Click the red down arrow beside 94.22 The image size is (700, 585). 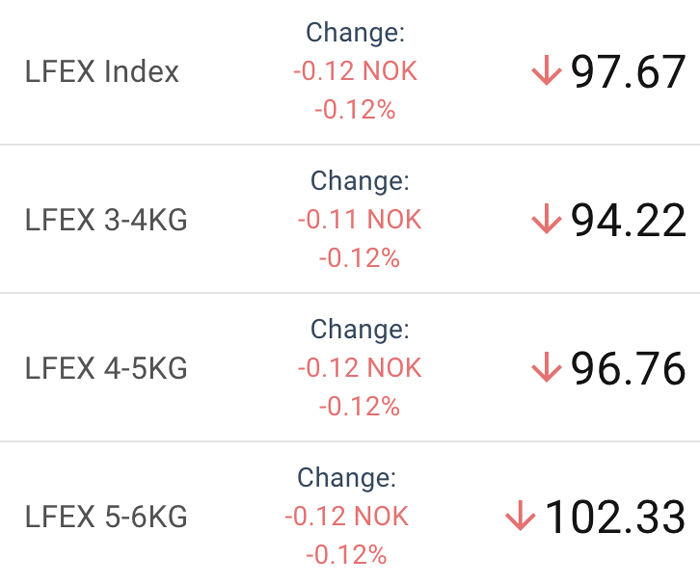coord(546,218)
